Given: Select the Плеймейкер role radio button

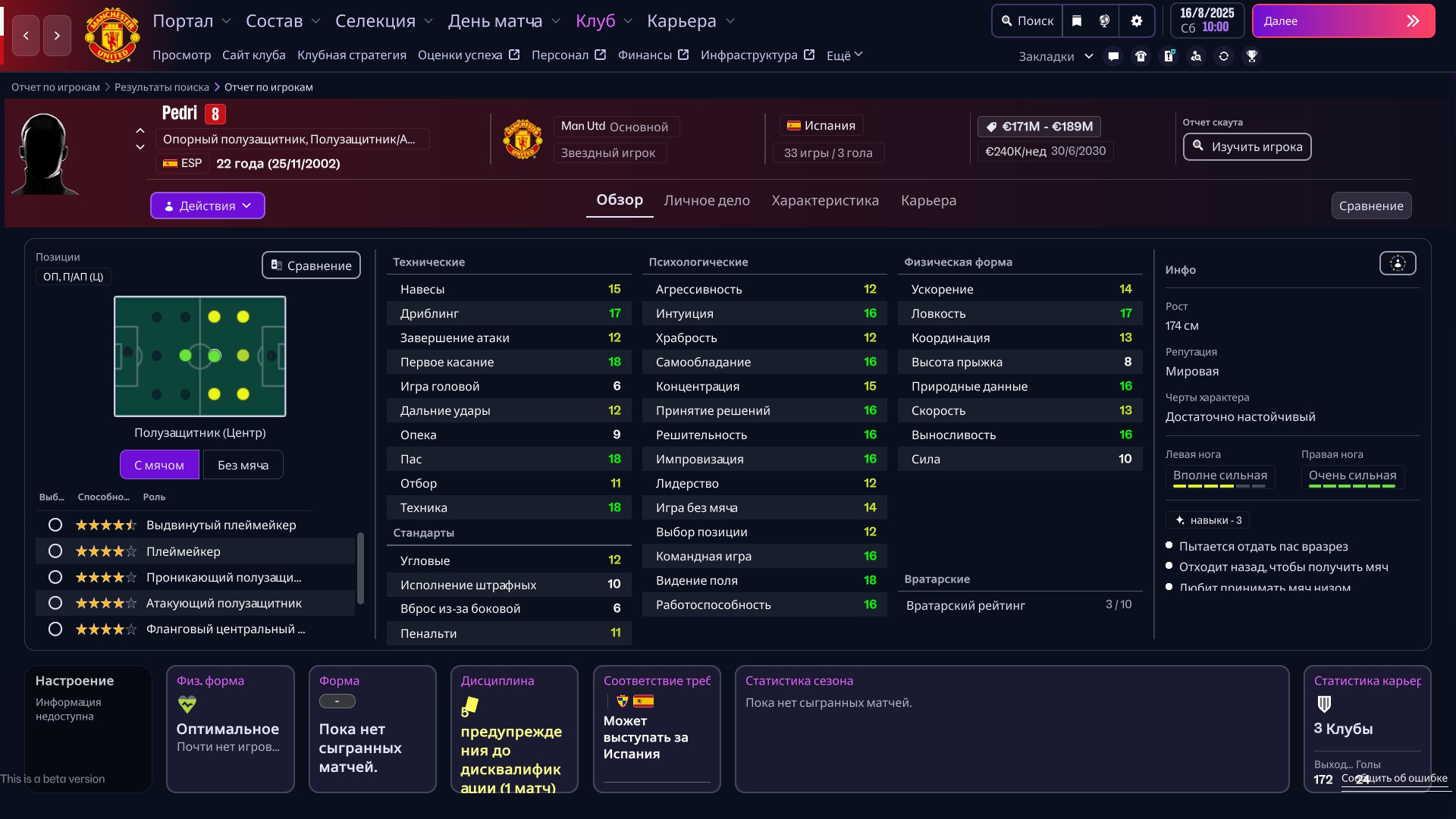Looking at the screenshot, I should (55, 551).
